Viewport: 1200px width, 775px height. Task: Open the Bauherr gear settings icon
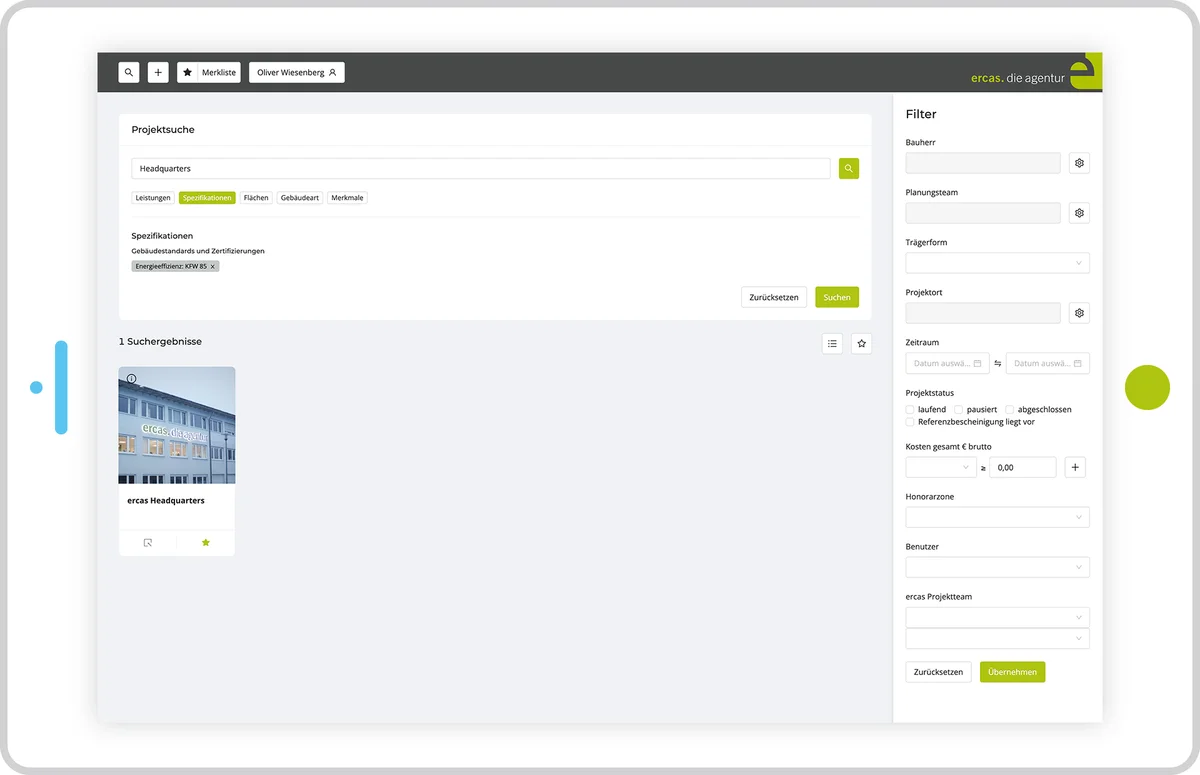coord(1078,162)
